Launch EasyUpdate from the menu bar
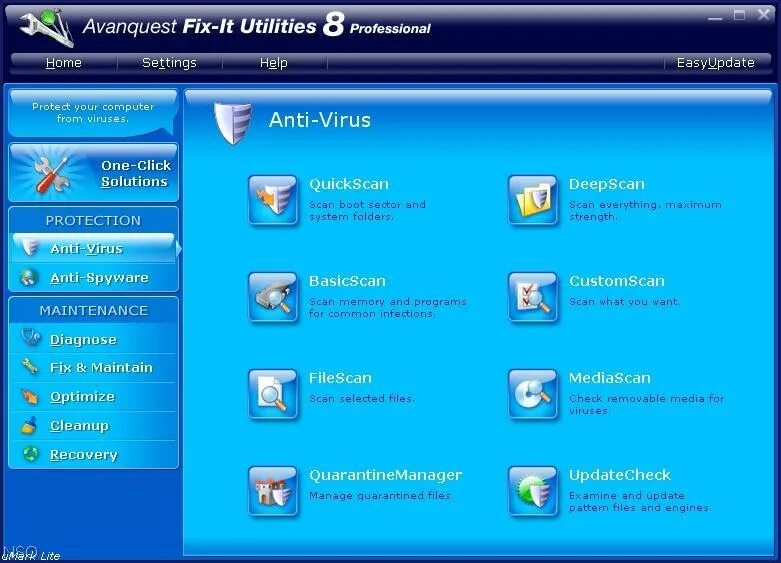This screenshot has height=563, width=781. tap(715, 63)
